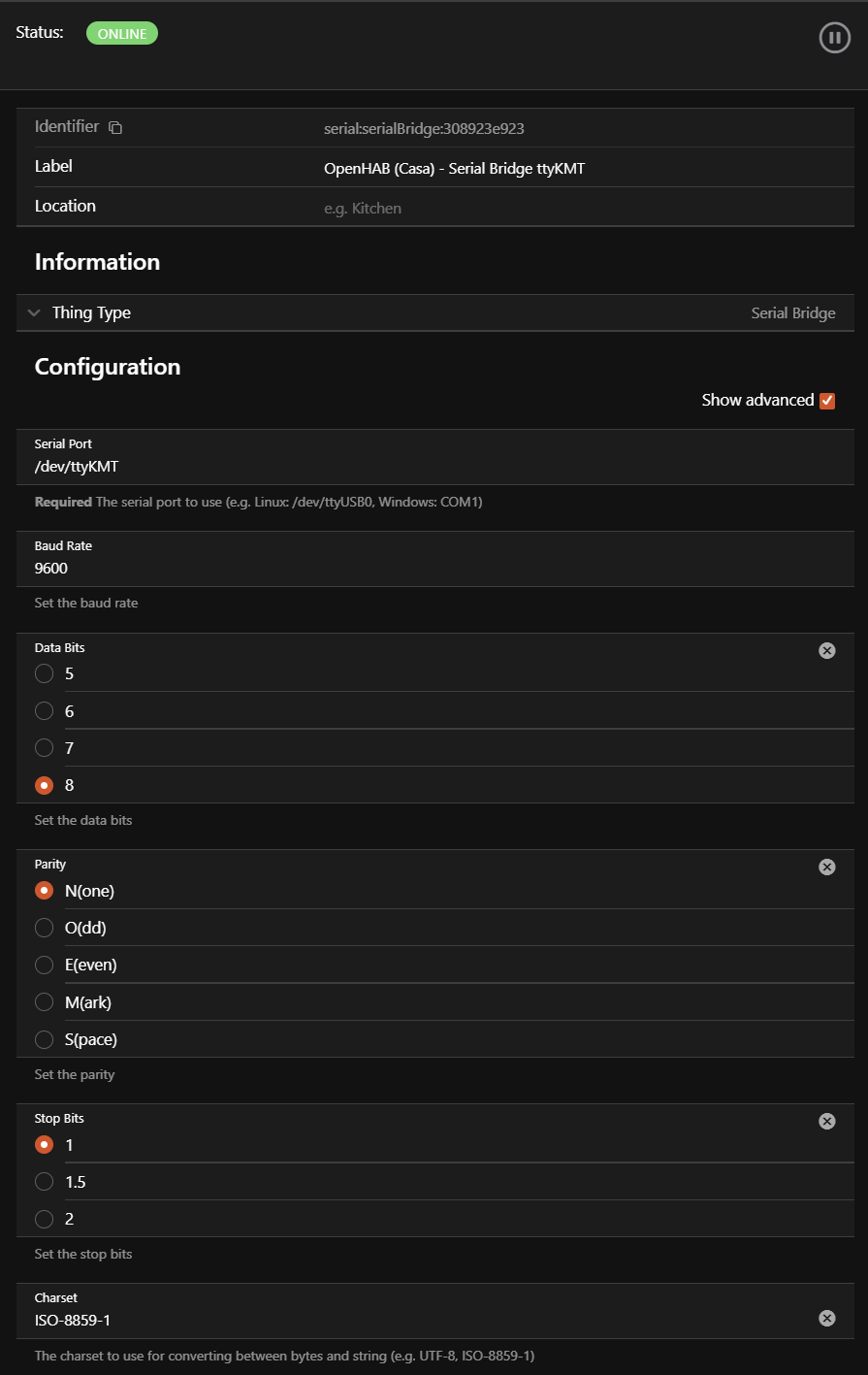The height and width of the screenshot is (1375, 868).
Task: Clear the Data Bits selection
Action: click(826, 650)
